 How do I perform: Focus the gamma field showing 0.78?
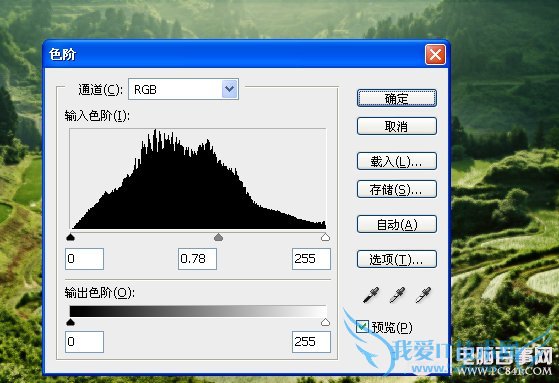tap(197, 259)
